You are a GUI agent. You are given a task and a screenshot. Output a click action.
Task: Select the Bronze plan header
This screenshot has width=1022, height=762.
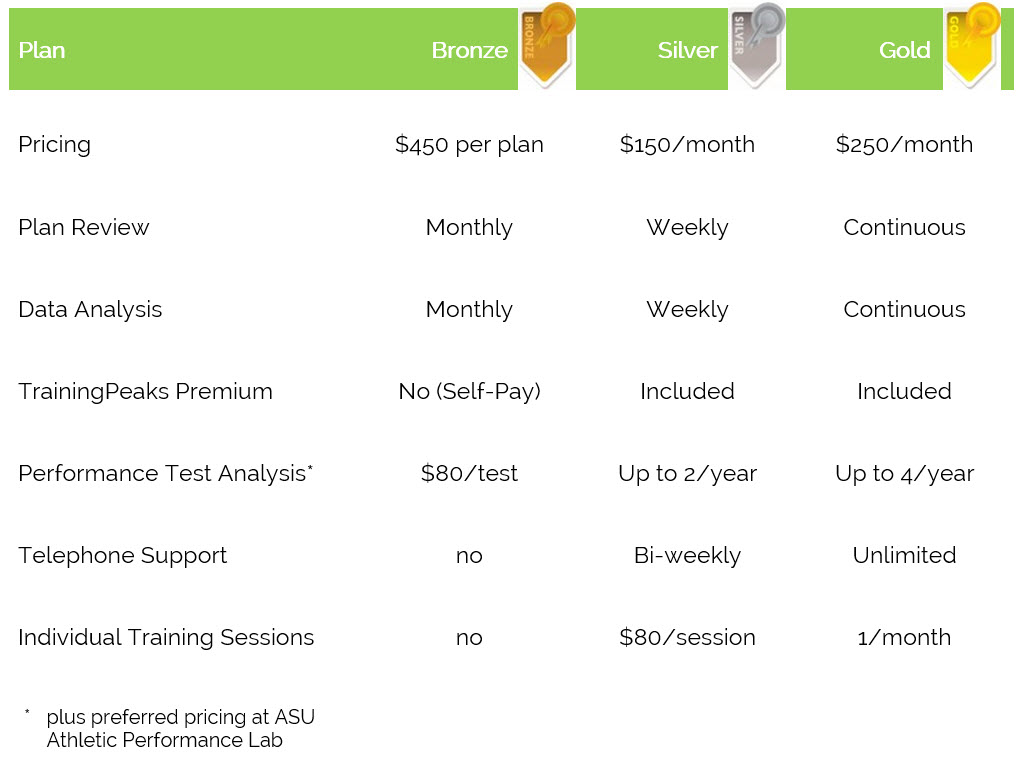click(469, 50)
